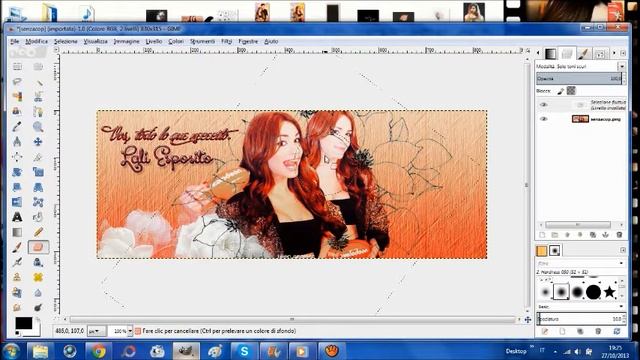640x360 pixels.
Task: Select the Bucket Fill tool
Action: coord(38,217)
